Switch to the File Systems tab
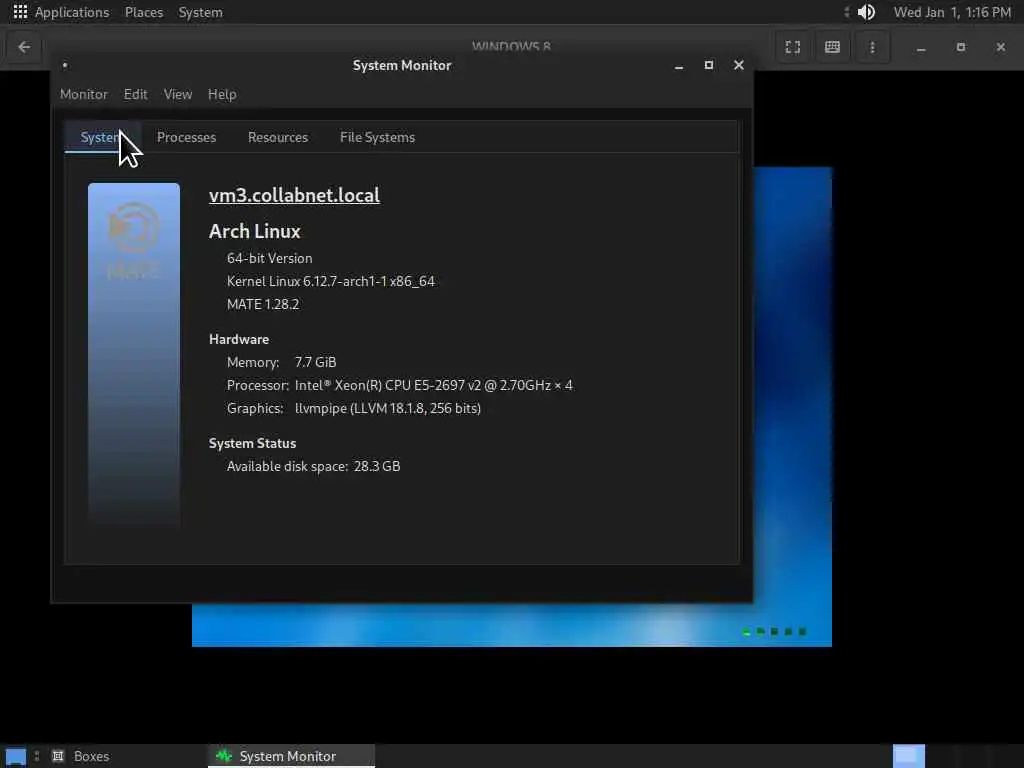The height and width of the screenshot is (768, 1024). click(x=377, y=137)
